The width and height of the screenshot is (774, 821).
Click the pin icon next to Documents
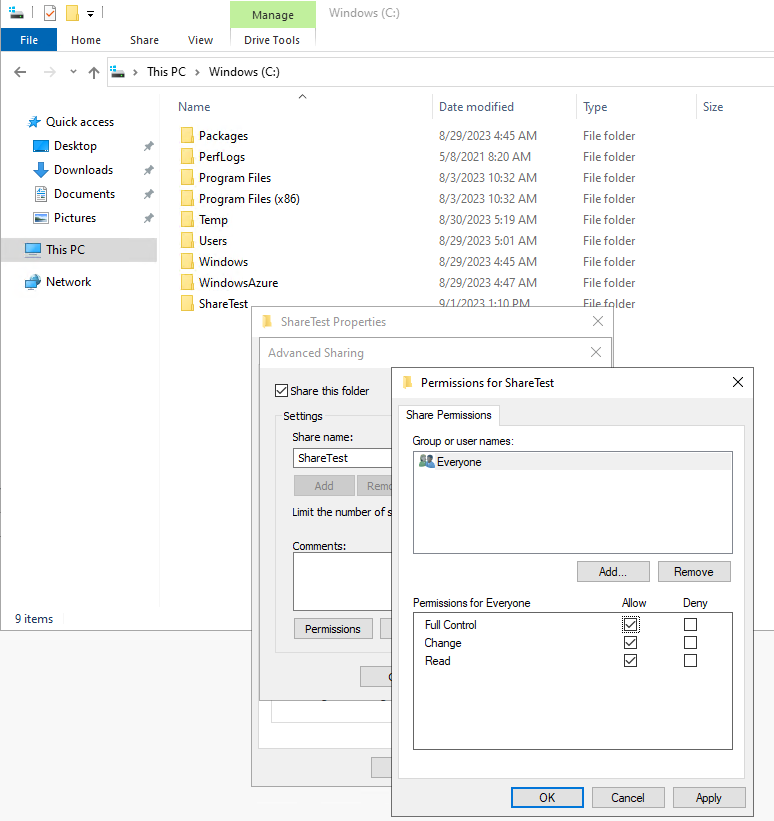(x=149, y=194)
